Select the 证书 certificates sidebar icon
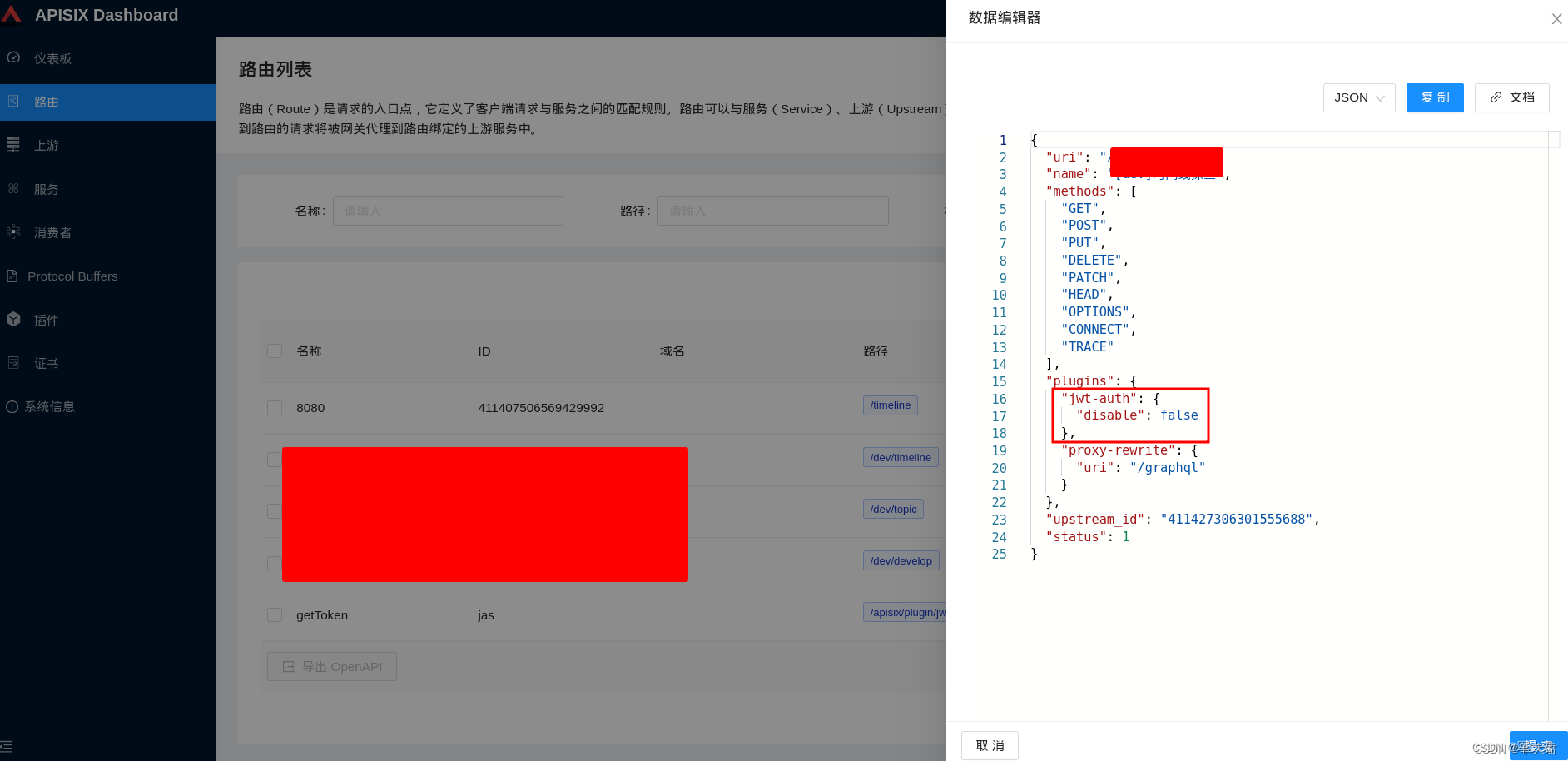This screenshot has height=761, width=1568. tap(13, 363)
